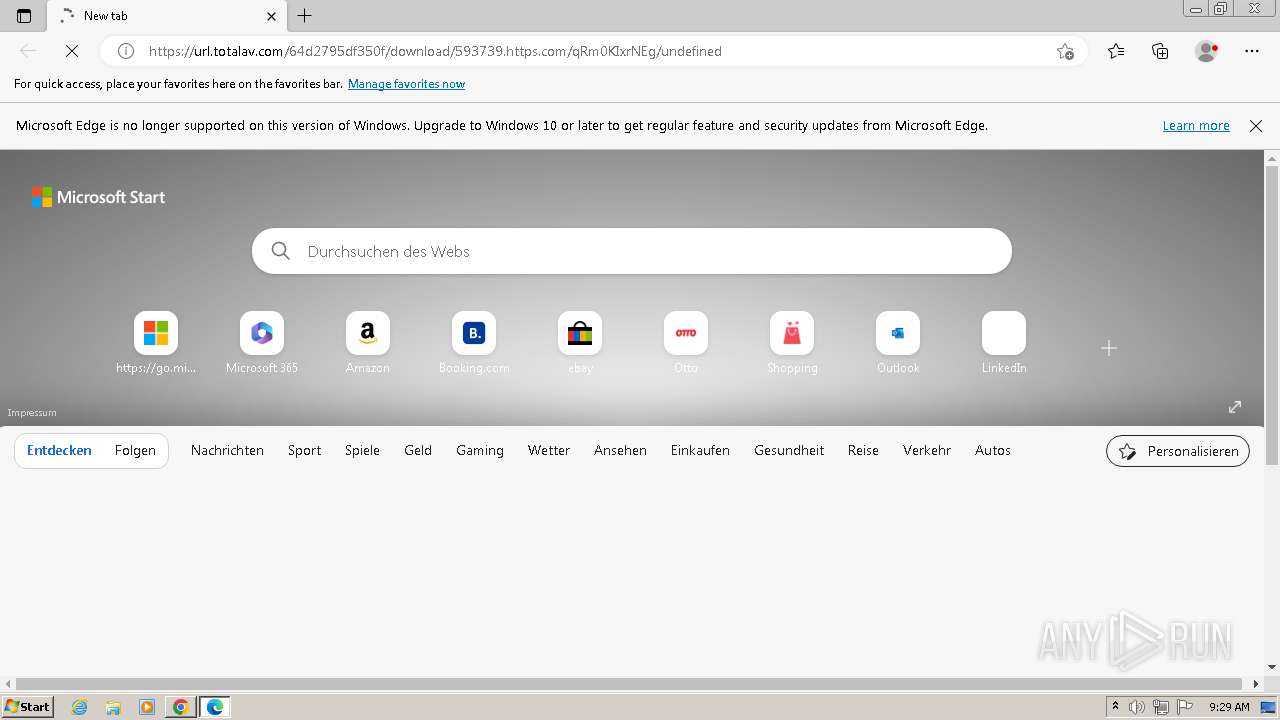
Task: Open the Autos category
Action: 993,451
